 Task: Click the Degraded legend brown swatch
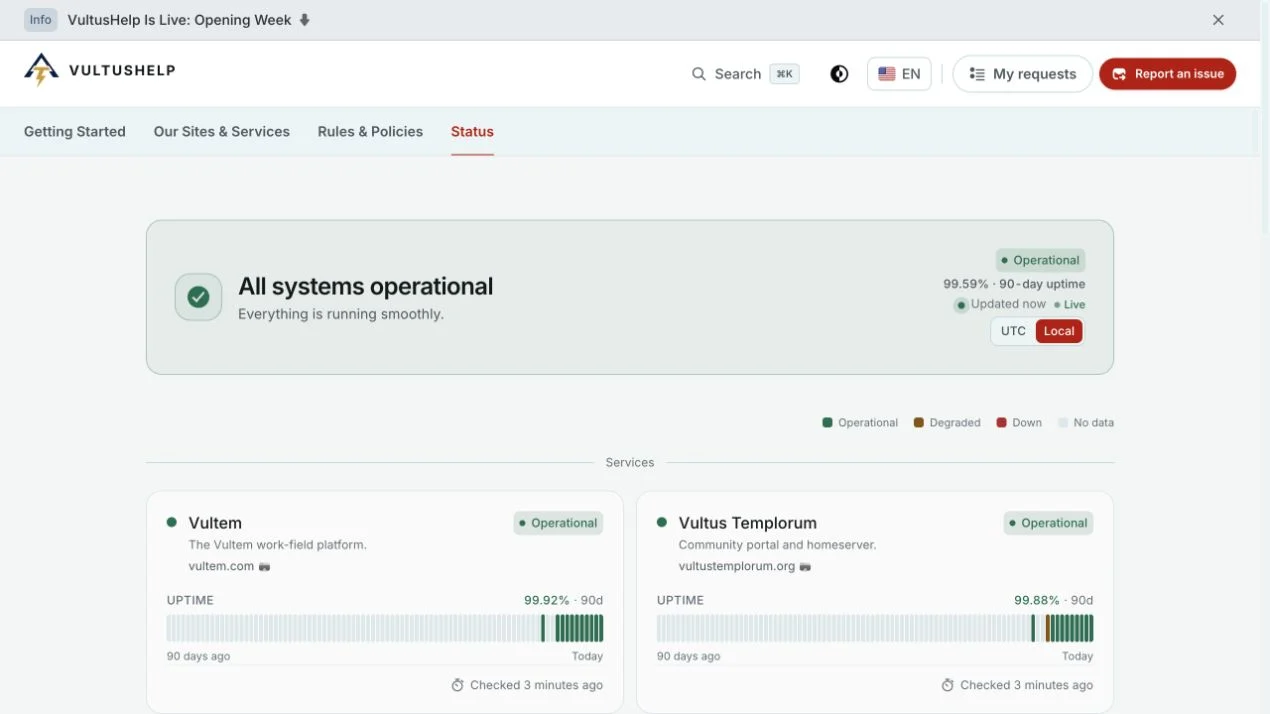click(x=919, y=423)
